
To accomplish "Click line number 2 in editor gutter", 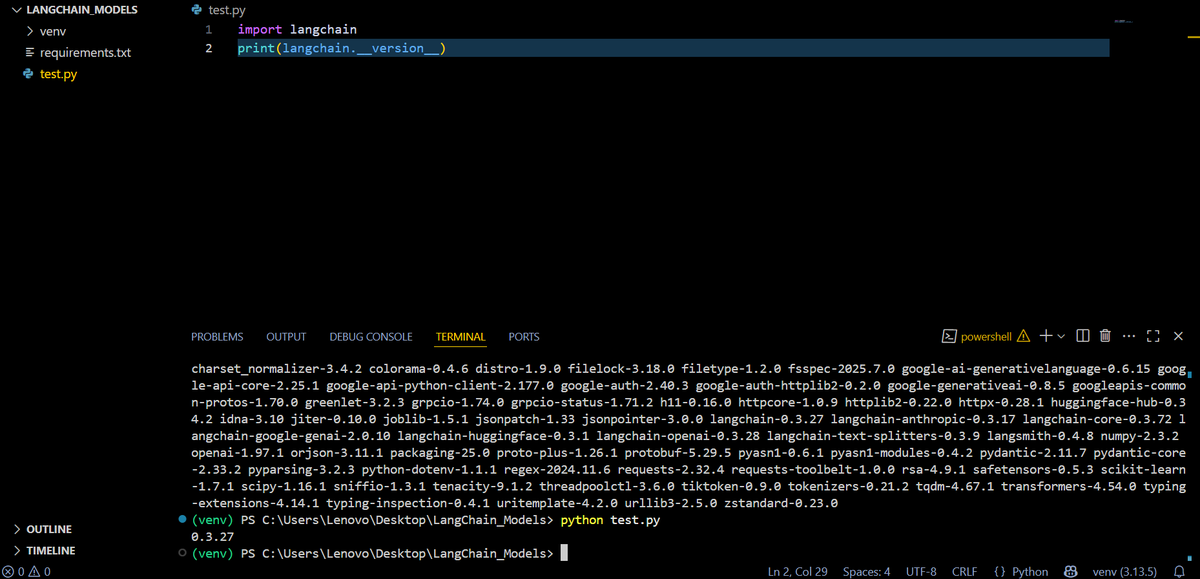I will (x=207, y=49).
